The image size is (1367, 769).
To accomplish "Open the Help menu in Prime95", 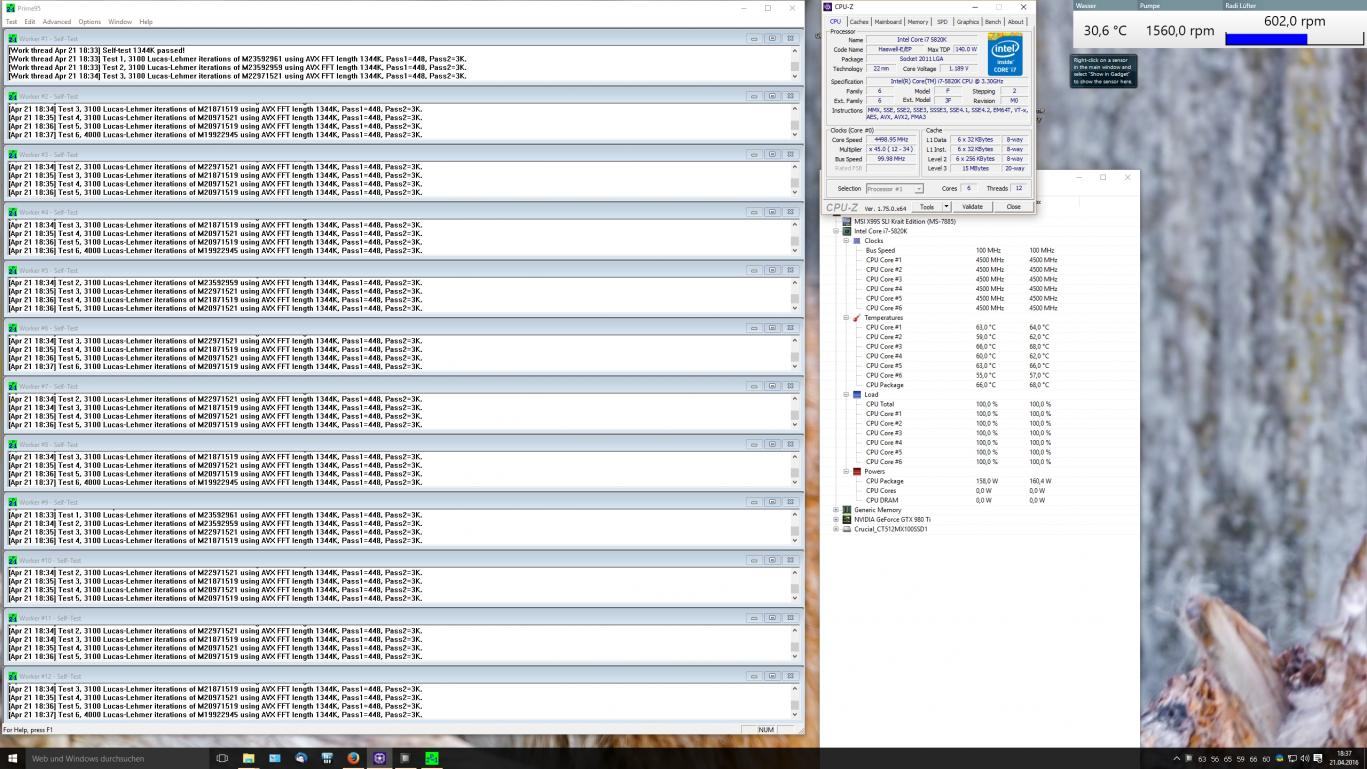I will (146, 21).
